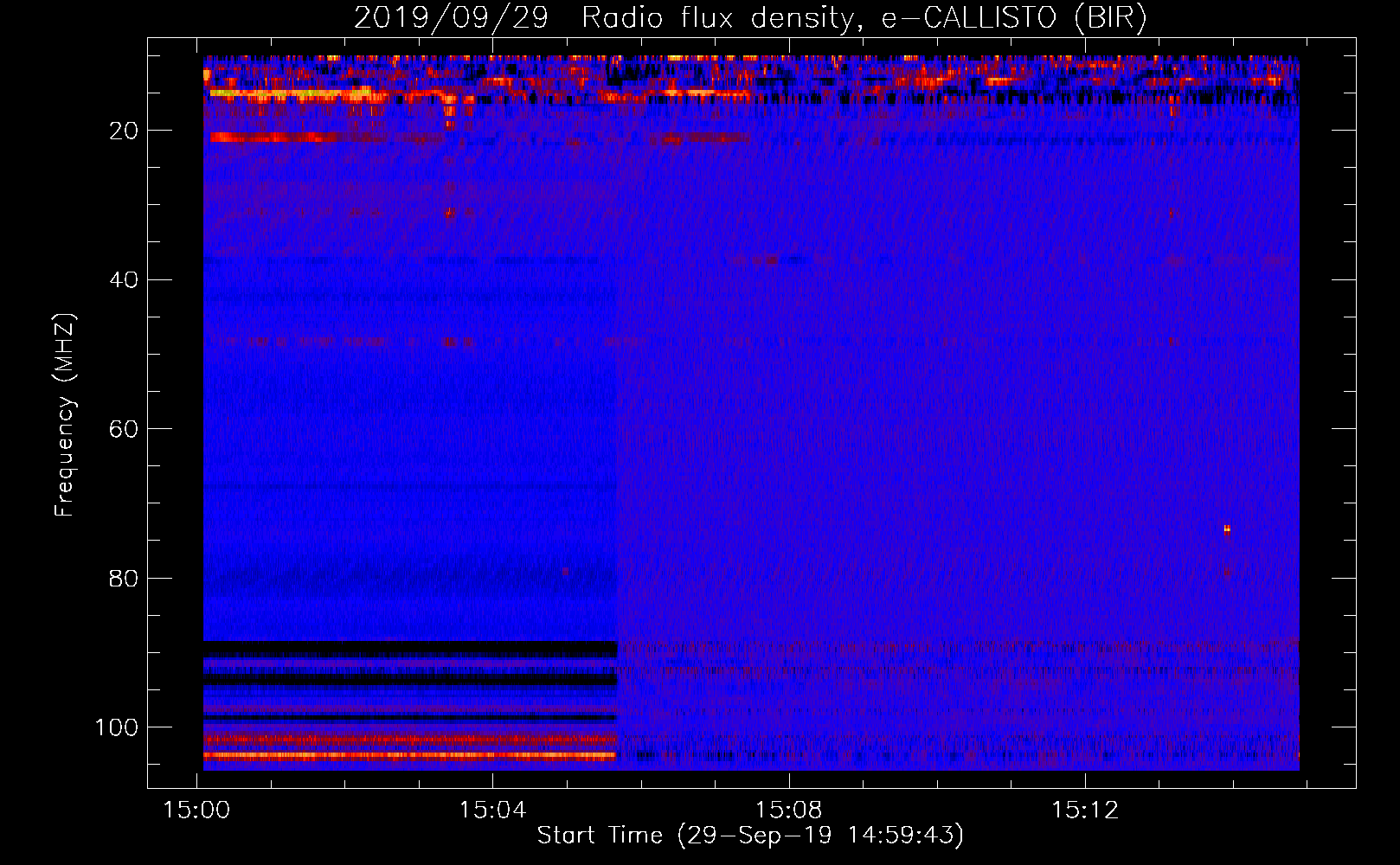
Task: Click the 15:00 time tick label
Action: coord(196,811)
